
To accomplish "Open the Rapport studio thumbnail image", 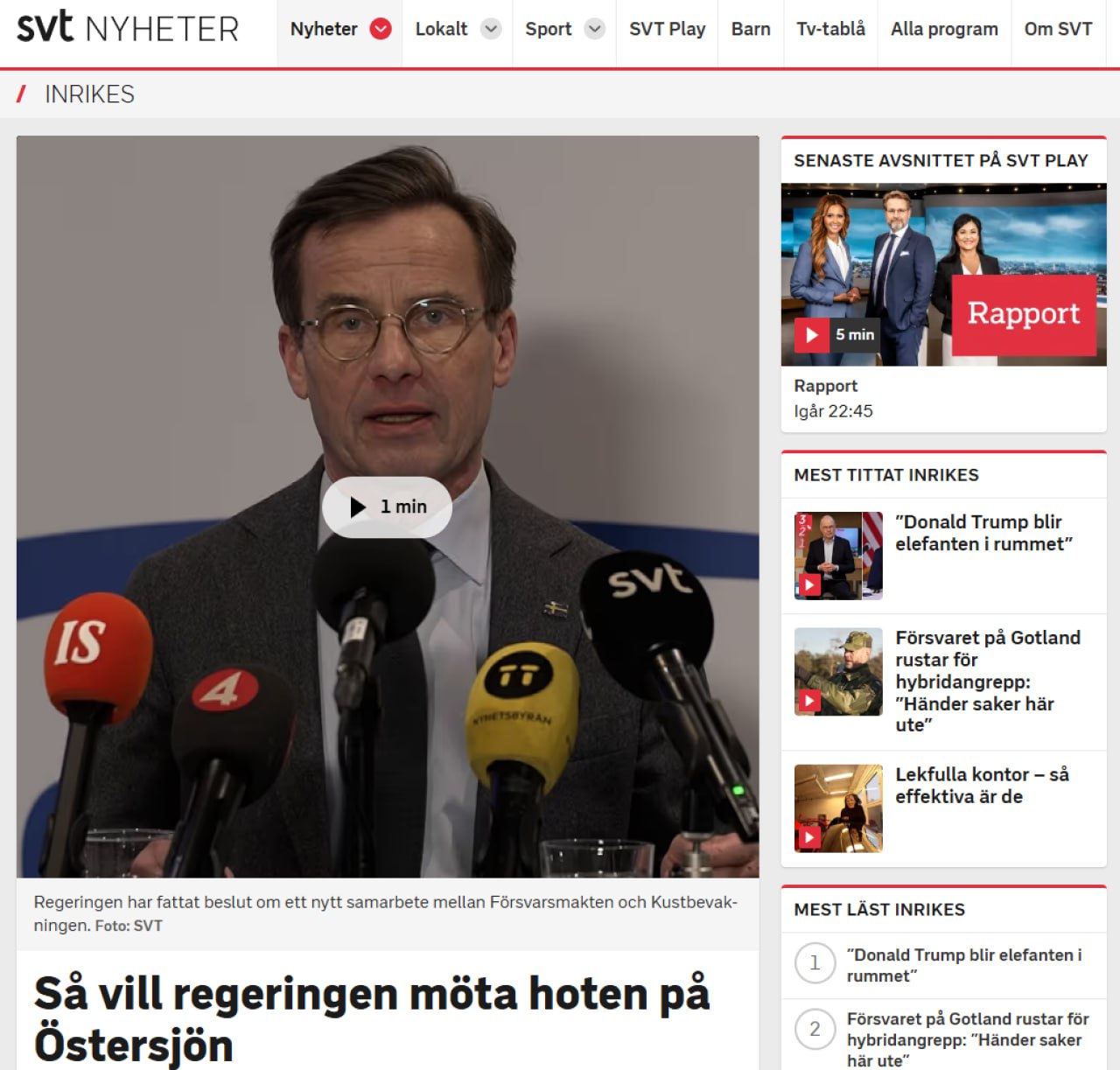I will click(x=943, y=274).
